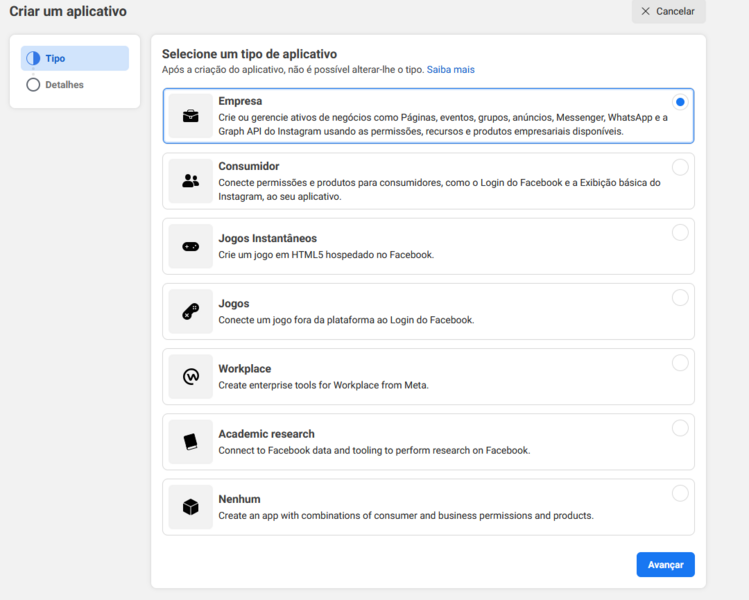Click the 'Crie um jogo em HTML5' description

click(326, 255)
